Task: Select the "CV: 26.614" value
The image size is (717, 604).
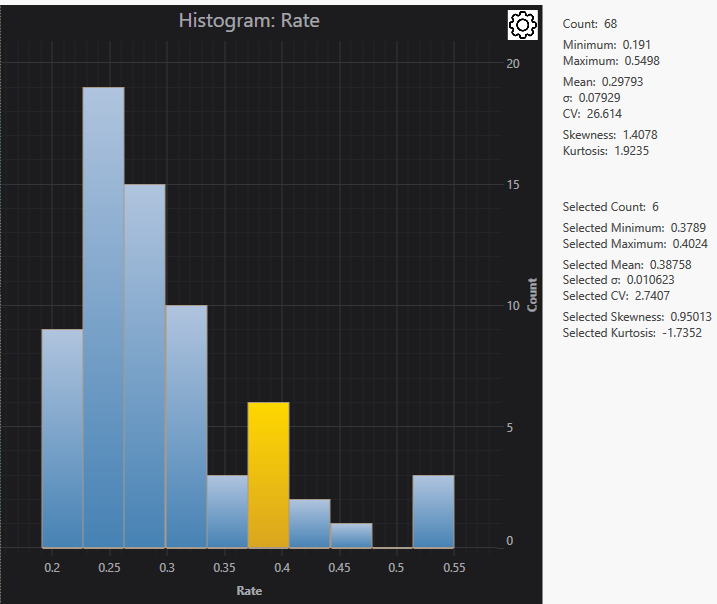Action: (592, 114)
